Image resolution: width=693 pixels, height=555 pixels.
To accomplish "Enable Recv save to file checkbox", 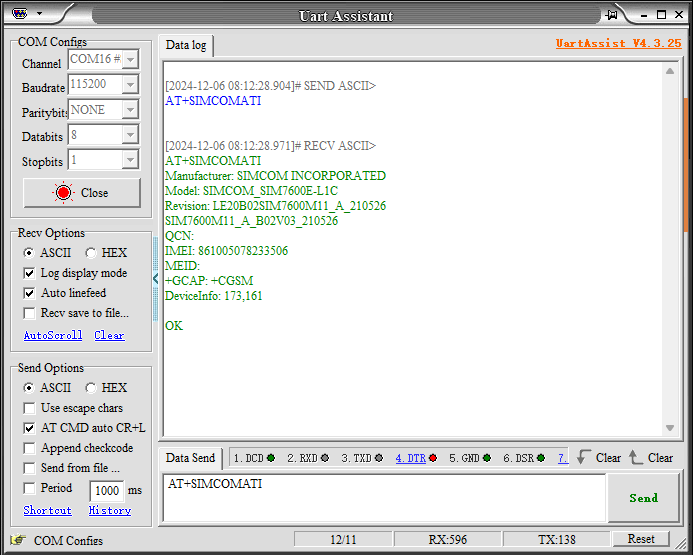I will pyautogui.click(x=30, y=313).
